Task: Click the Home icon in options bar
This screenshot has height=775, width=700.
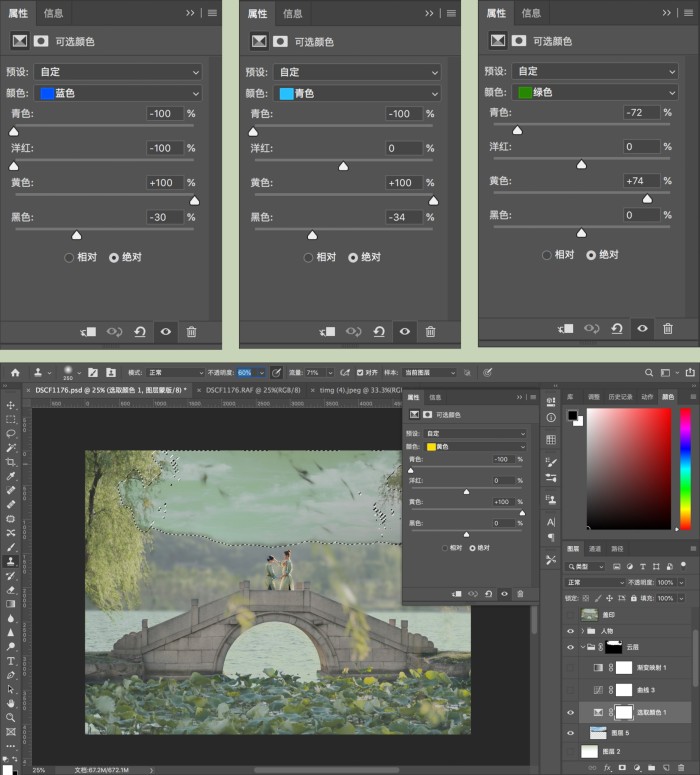Action: pyautogui.click(x=15, y=373)
